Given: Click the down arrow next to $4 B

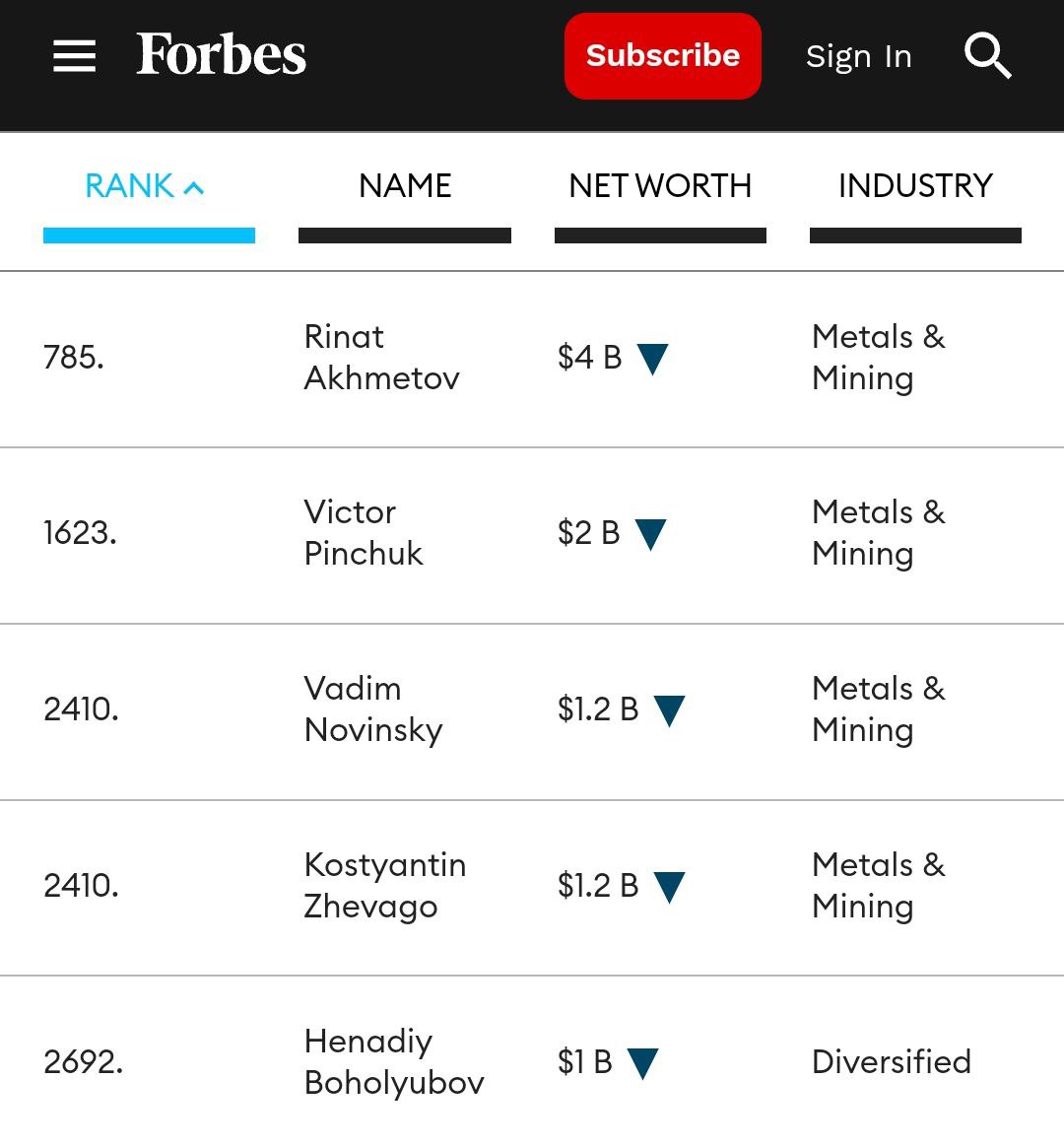Looking at the screenshot, I should [x=652, y=359].
